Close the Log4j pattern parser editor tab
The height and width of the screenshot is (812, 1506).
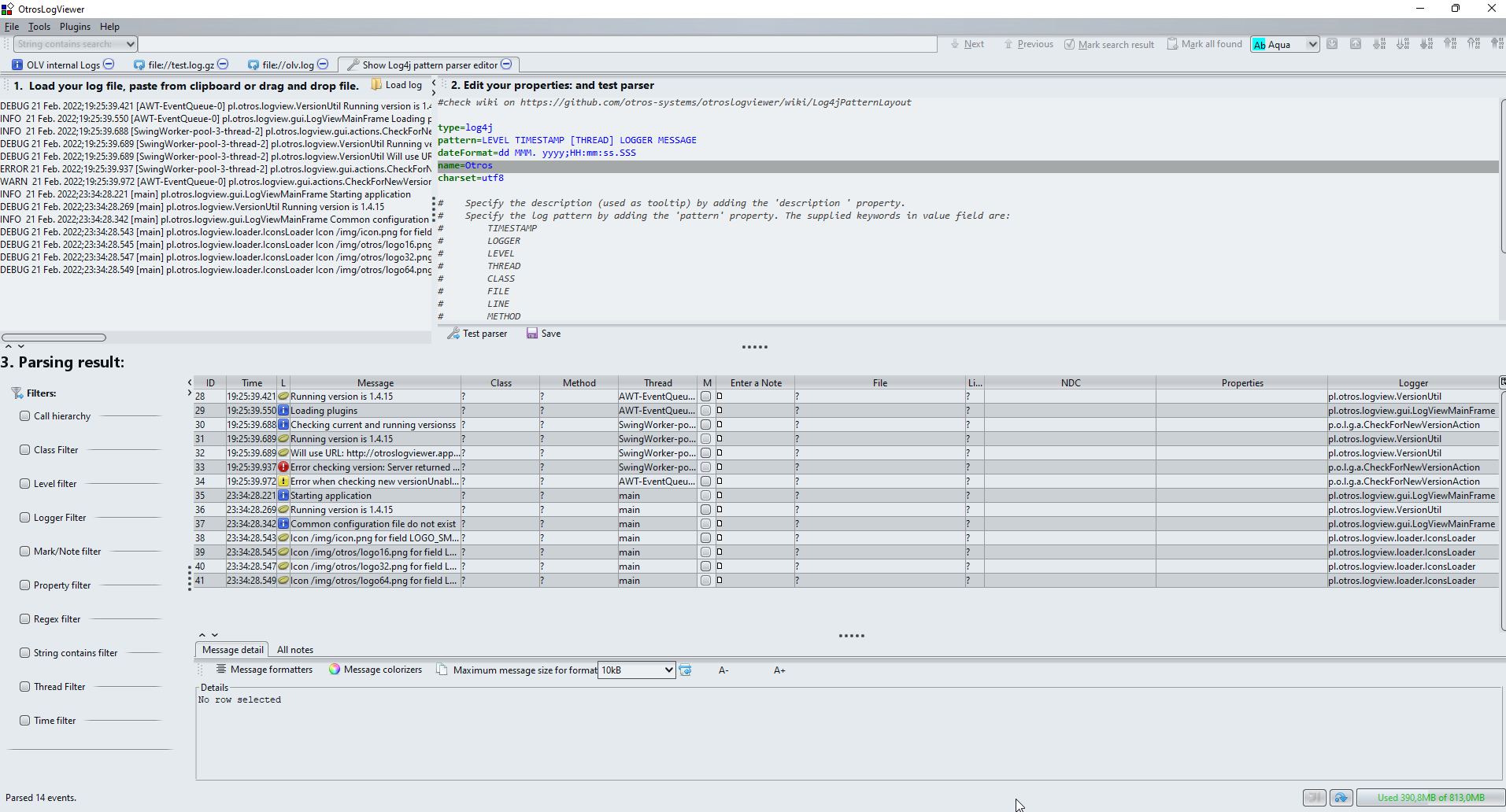tap(506, 65)
